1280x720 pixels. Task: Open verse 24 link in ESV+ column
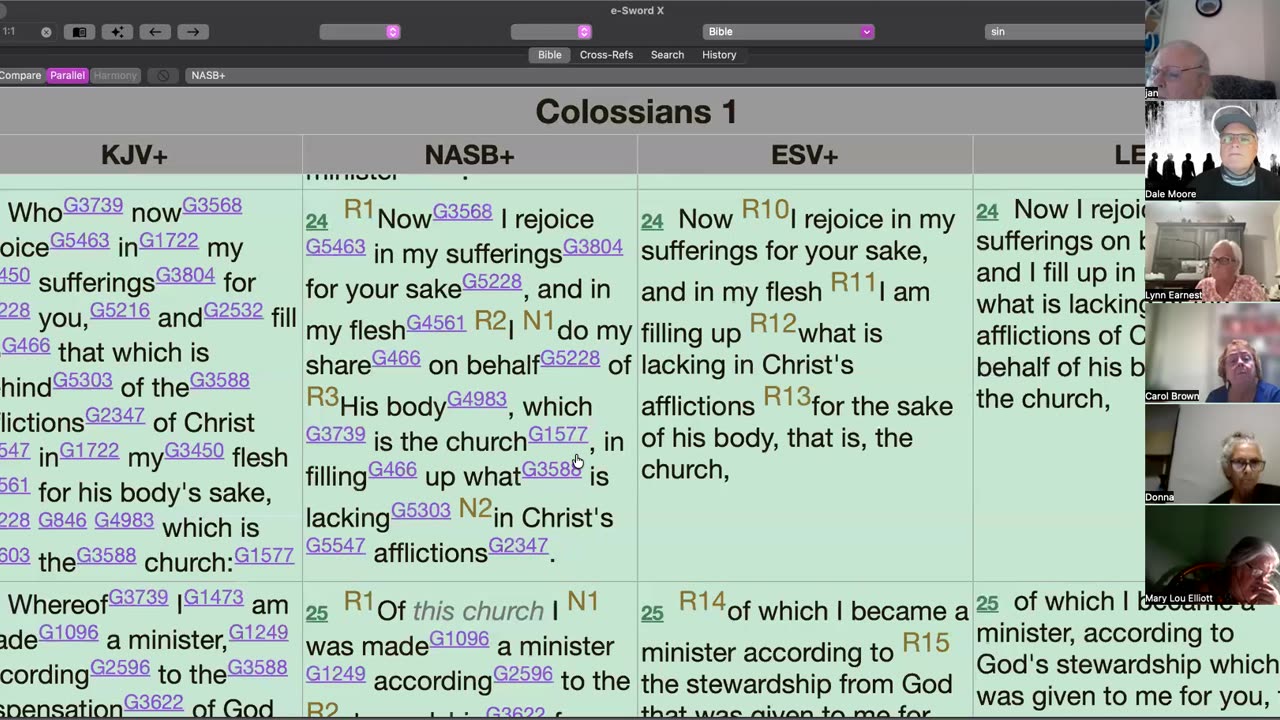652,221
